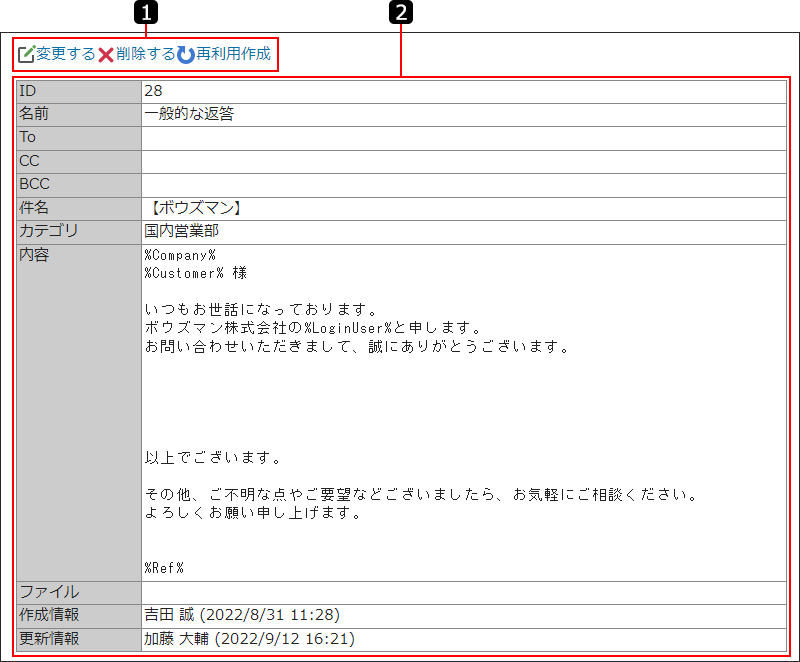Click the update info 加藤 大輔 (2022/9/12 16:21)

(x=249, y=639)
